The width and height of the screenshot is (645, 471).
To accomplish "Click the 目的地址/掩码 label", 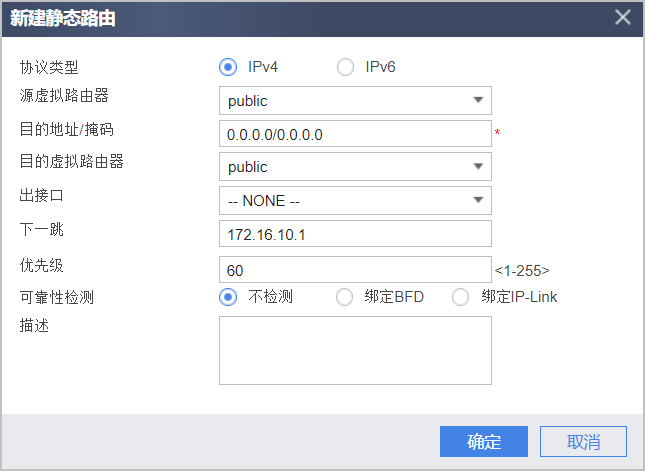I will coord(67,129).
